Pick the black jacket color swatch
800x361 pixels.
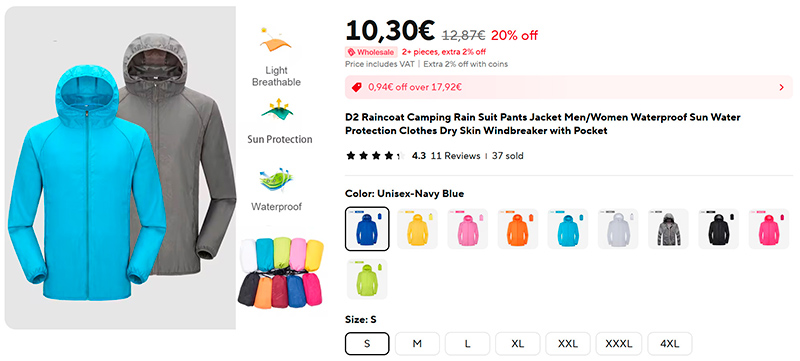tap(718, 229)
